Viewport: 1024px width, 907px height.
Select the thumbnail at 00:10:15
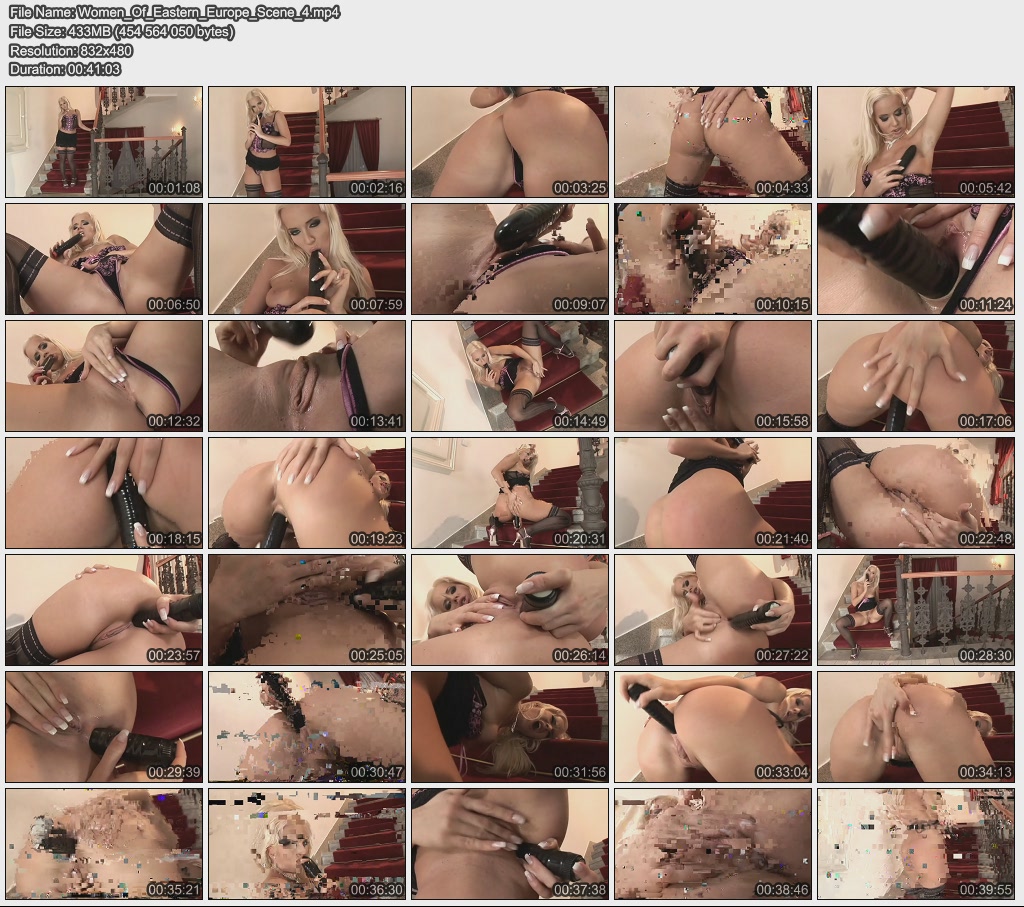(x=713, y=259)
